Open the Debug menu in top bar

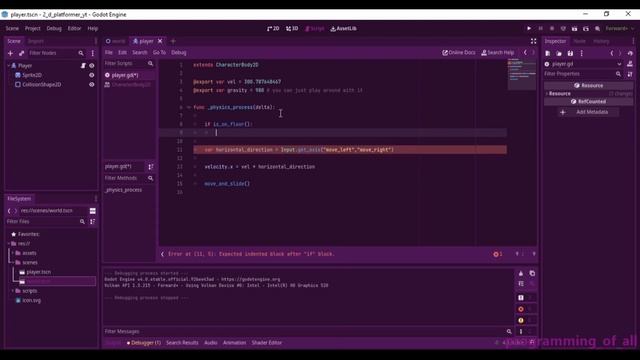tap(54, 29)
